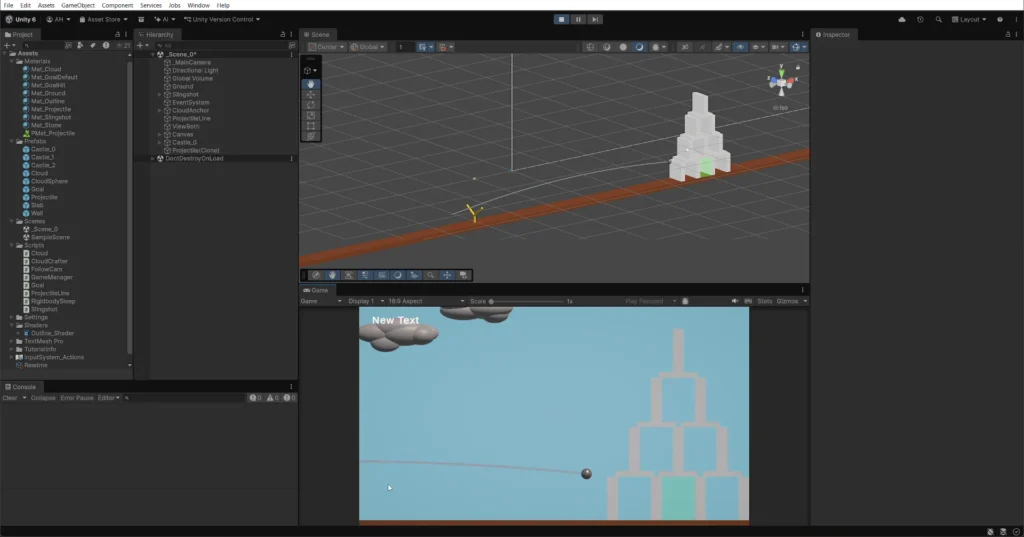Open the Asset Store dropdown
The height and width of the screenshot is (537, 1024).
[x=103, y=20]
